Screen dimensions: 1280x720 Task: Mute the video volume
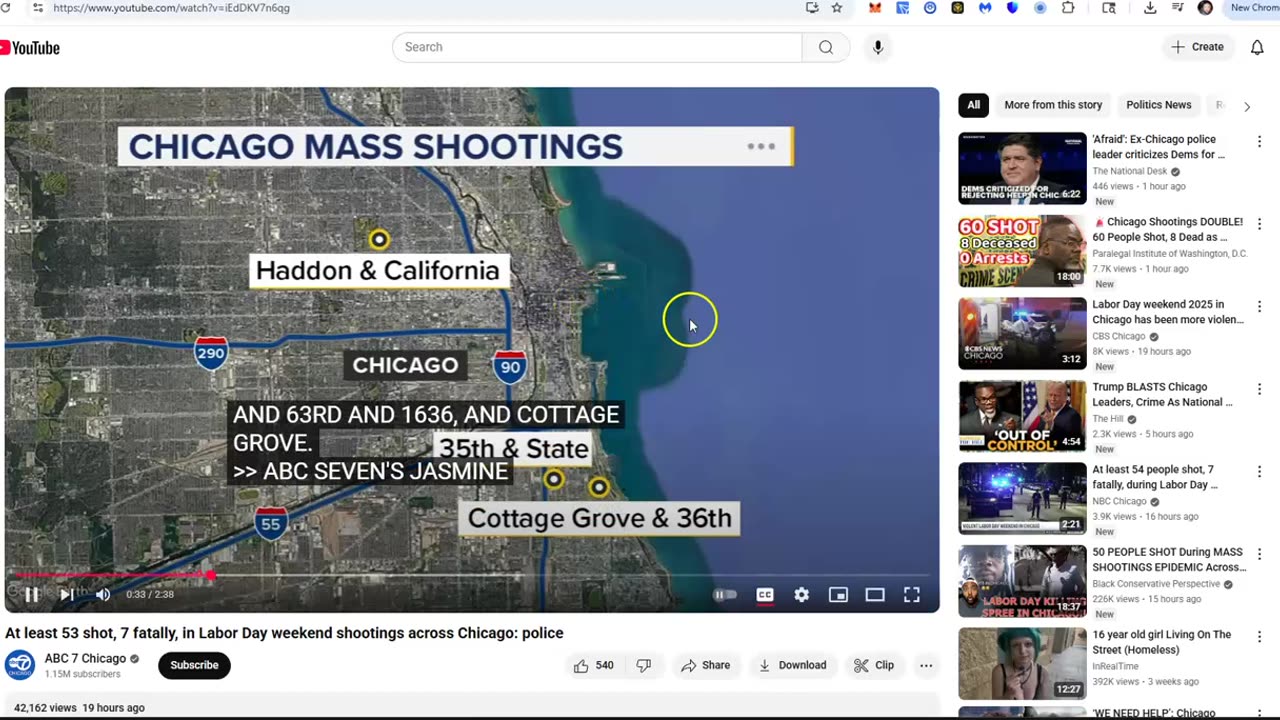tap(102, 595)
